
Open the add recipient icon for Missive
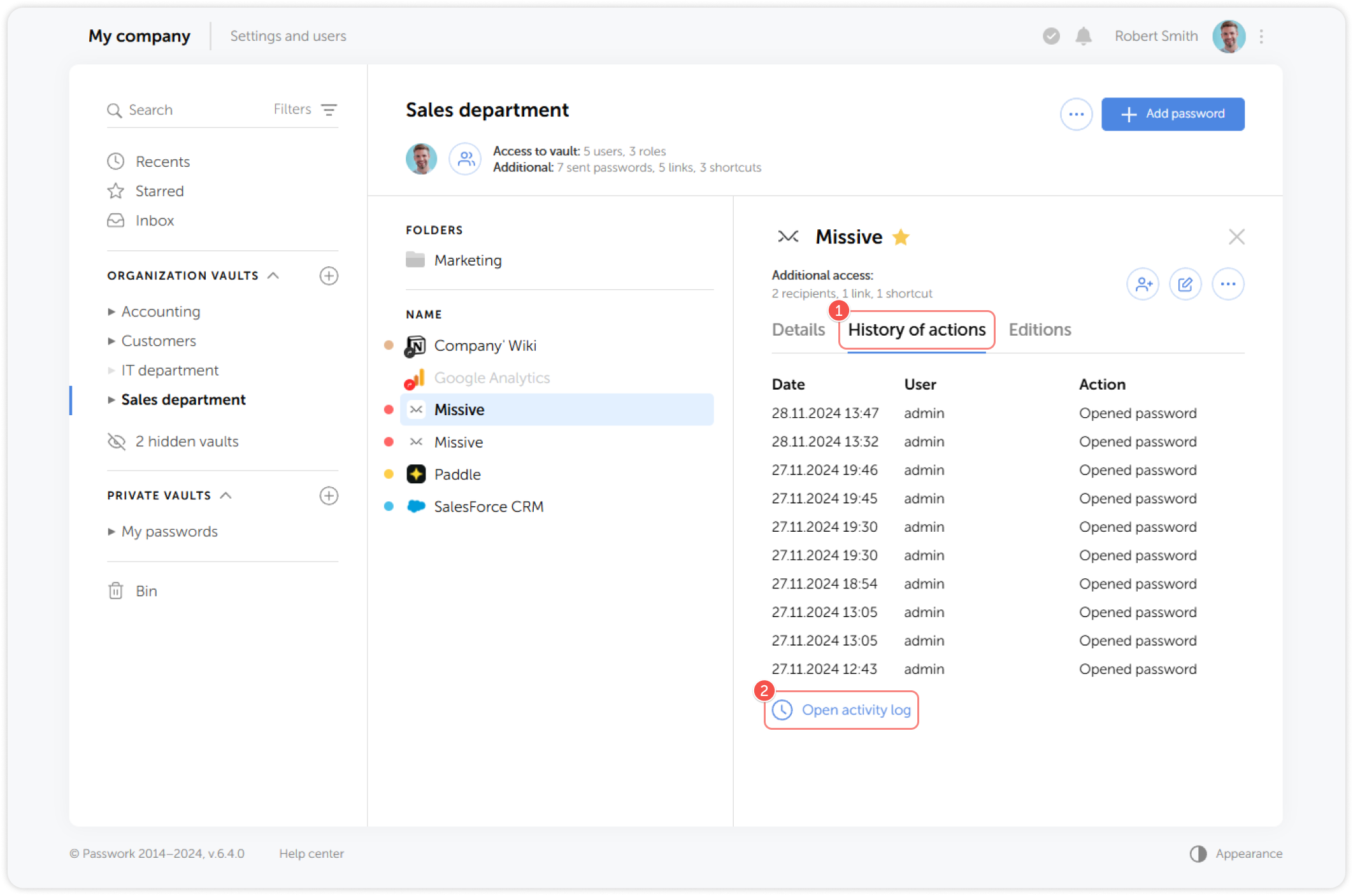[x=1143, y=284]
